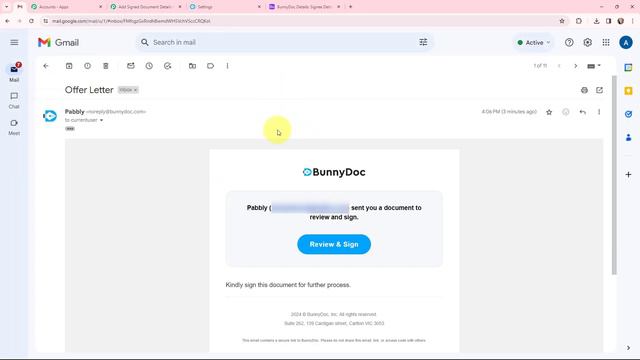Remove the Inbox label from email

(136, 90)
